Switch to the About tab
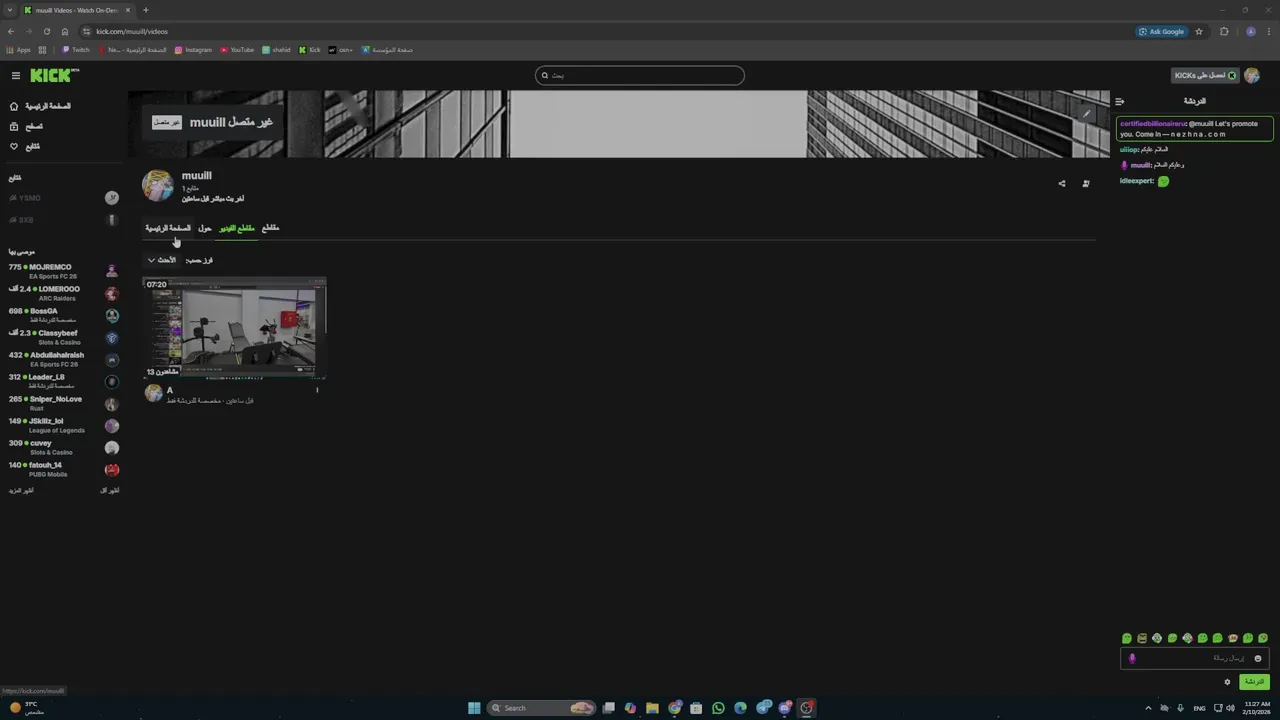Image resolution: width=1280 pixels, height=720 pixels. pos(204,228)
